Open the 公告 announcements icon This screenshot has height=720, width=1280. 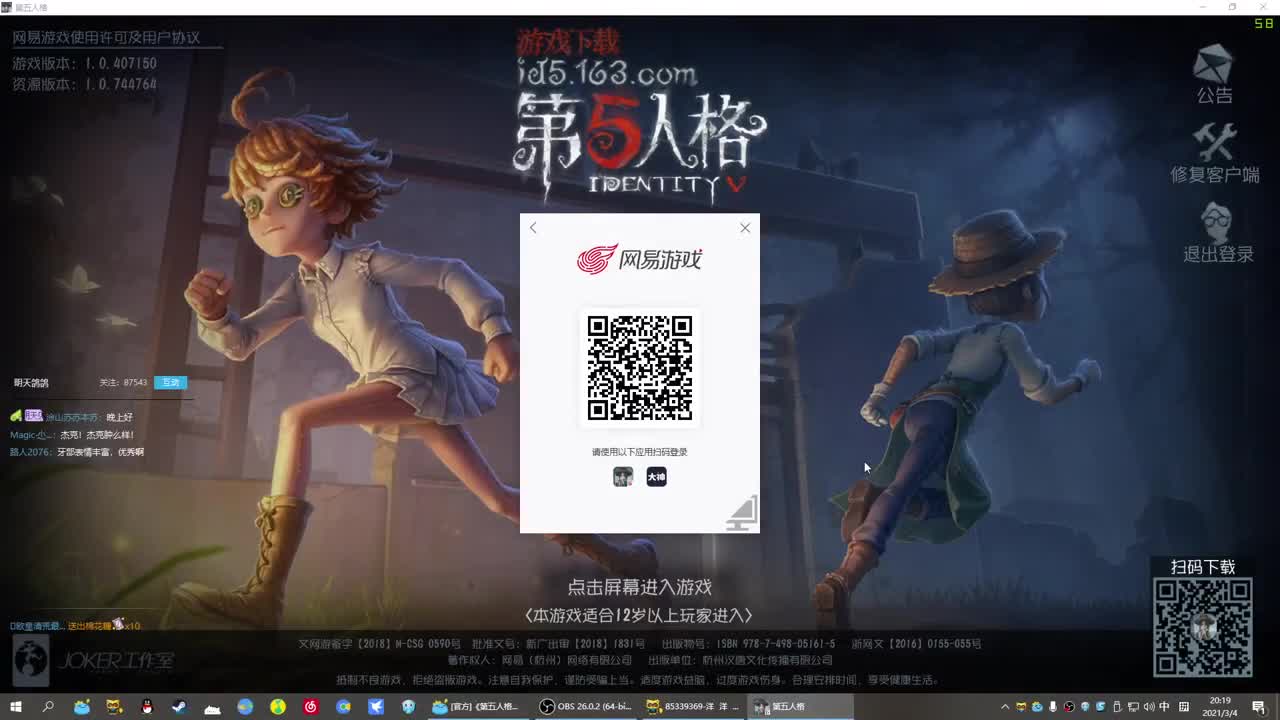click(x=1214, y=74)
